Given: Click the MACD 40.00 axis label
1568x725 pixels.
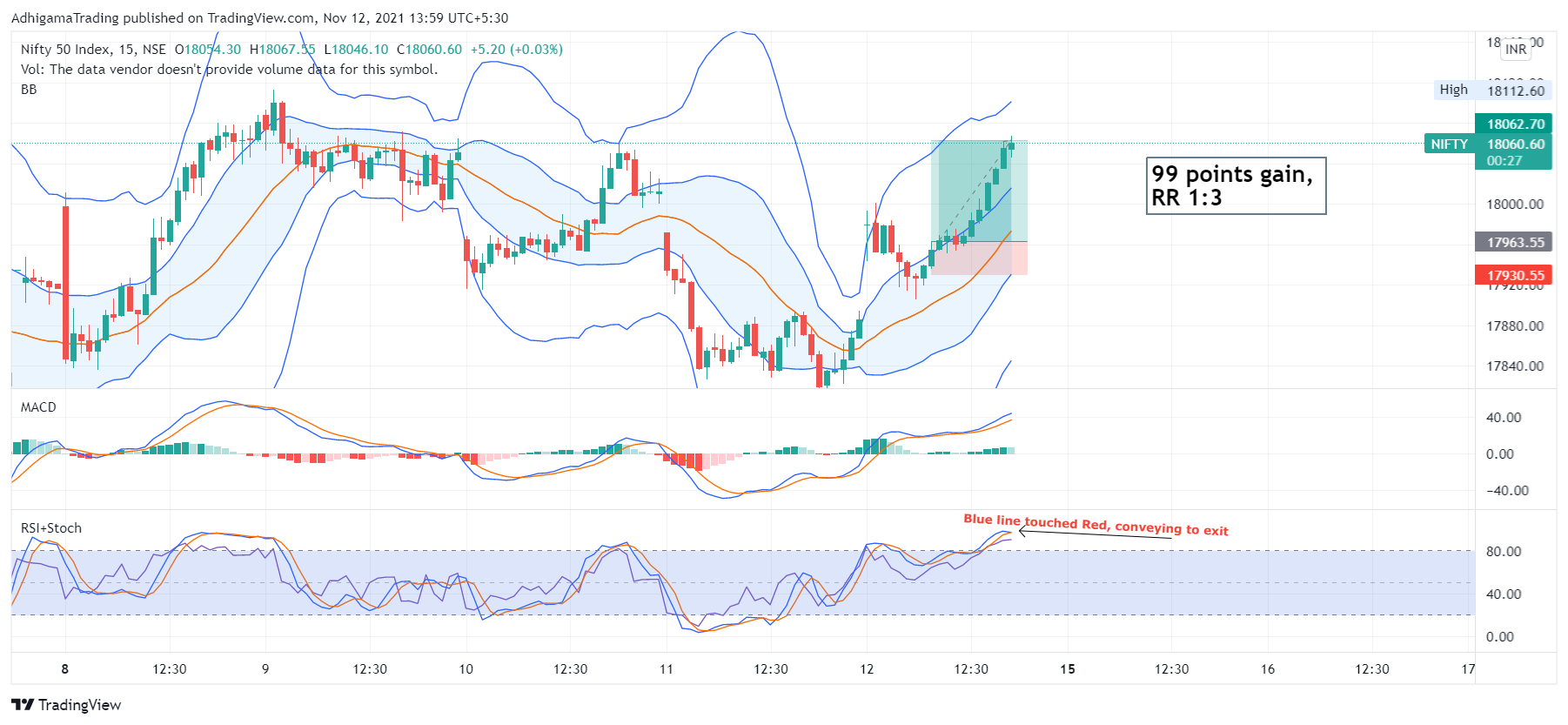Looking at the screenshot, I should 1504,418.
